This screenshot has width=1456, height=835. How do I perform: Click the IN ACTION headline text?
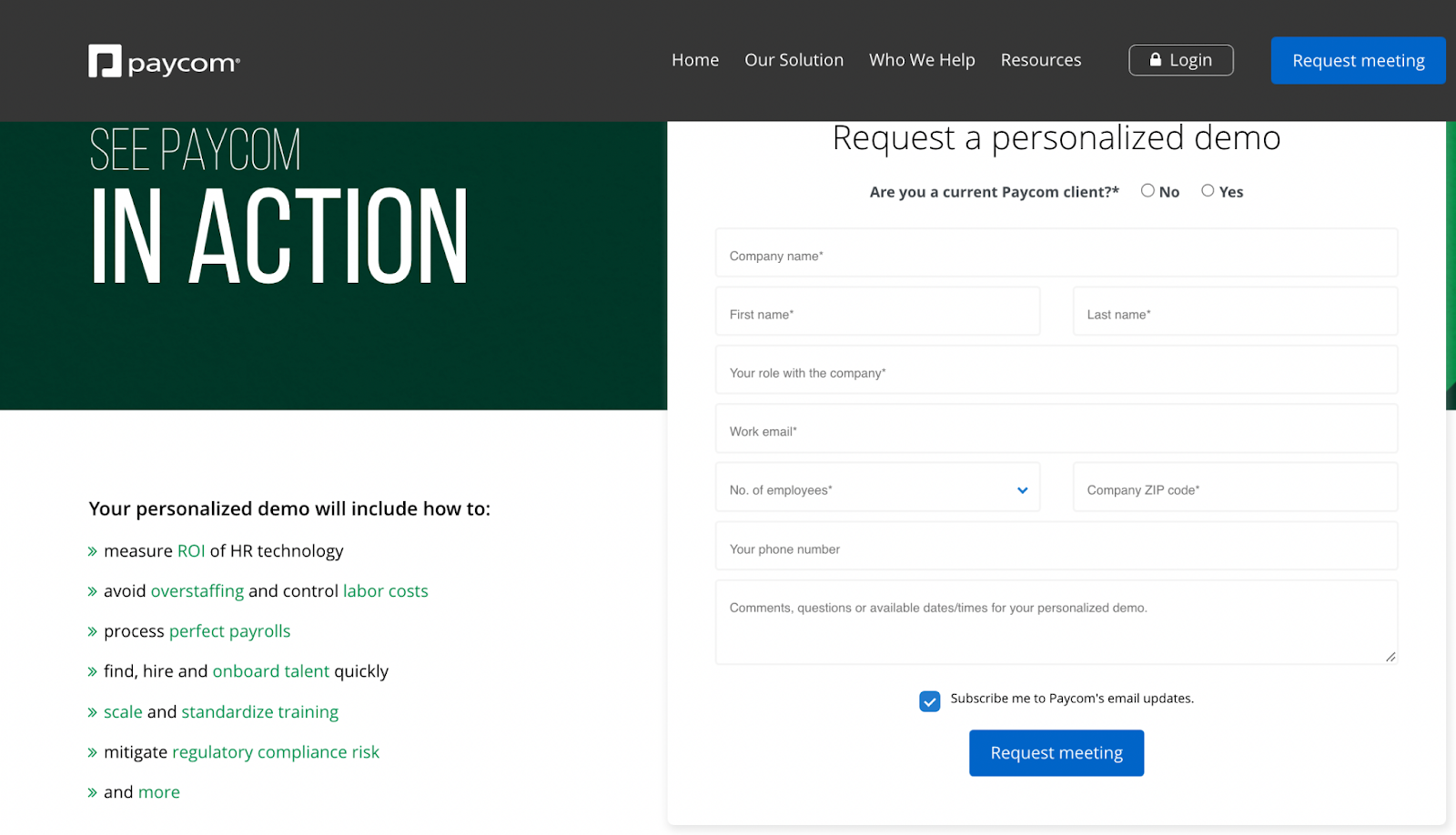[279, 236]
